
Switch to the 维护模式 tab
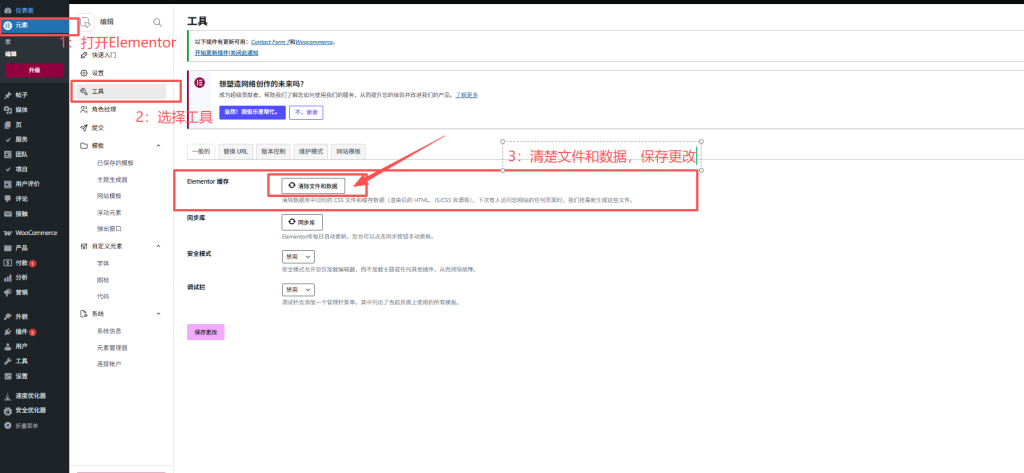[x=310, y=151]
